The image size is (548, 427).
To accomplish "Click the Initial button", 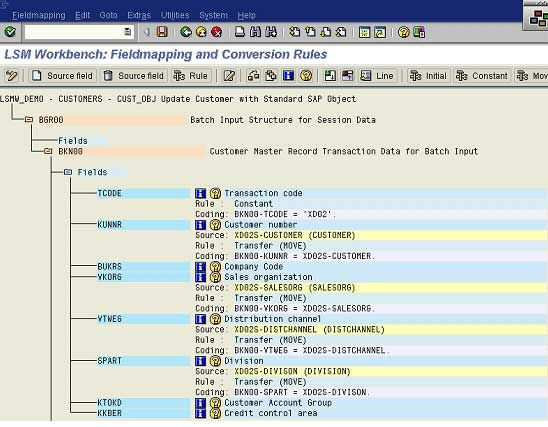I will coord(428,76).
